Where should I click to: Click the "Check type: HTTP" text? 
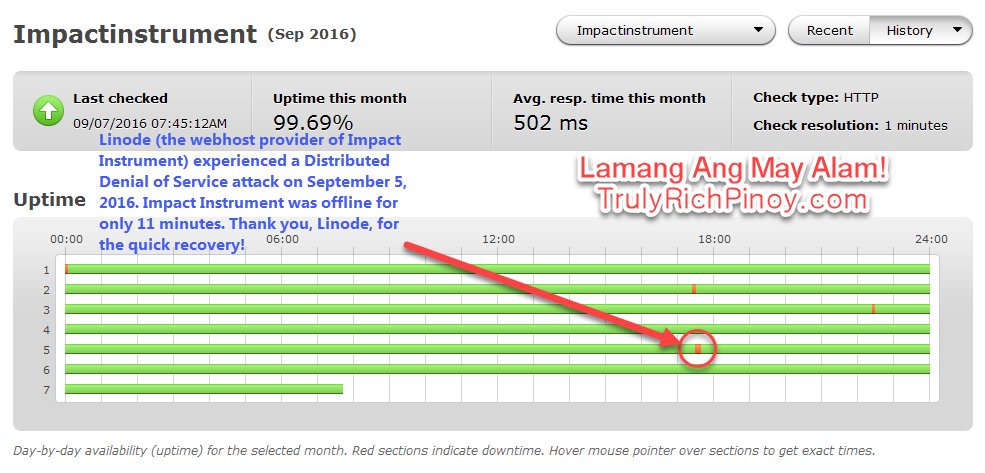click(815, 98)
